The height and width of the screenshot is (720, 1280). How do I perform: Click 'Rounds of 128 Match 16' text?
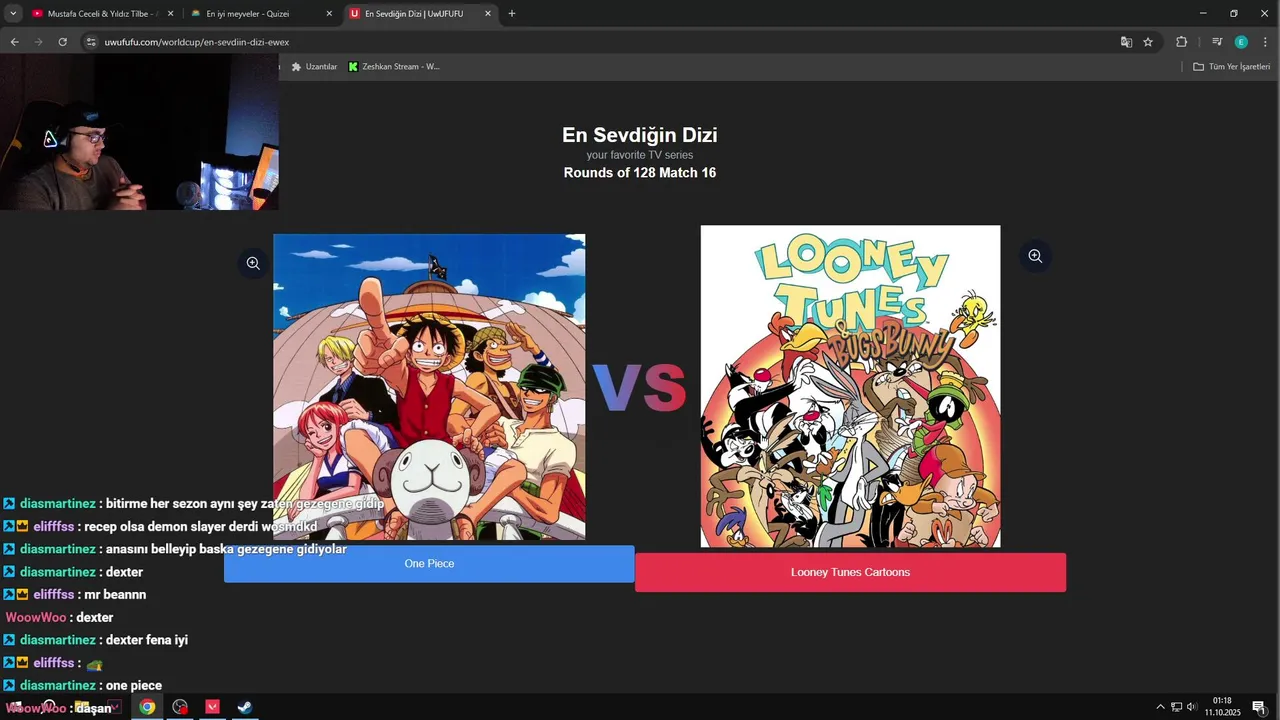point(640,173)
